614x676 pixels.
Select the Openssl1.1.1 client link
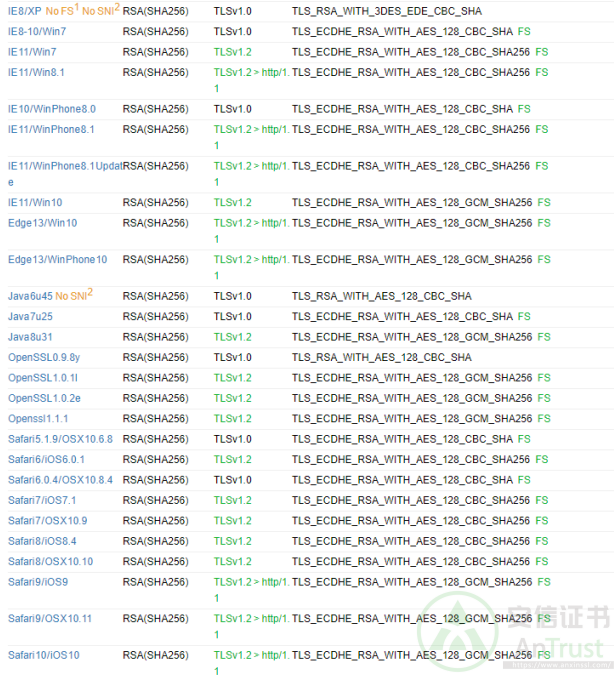(38, 418)
